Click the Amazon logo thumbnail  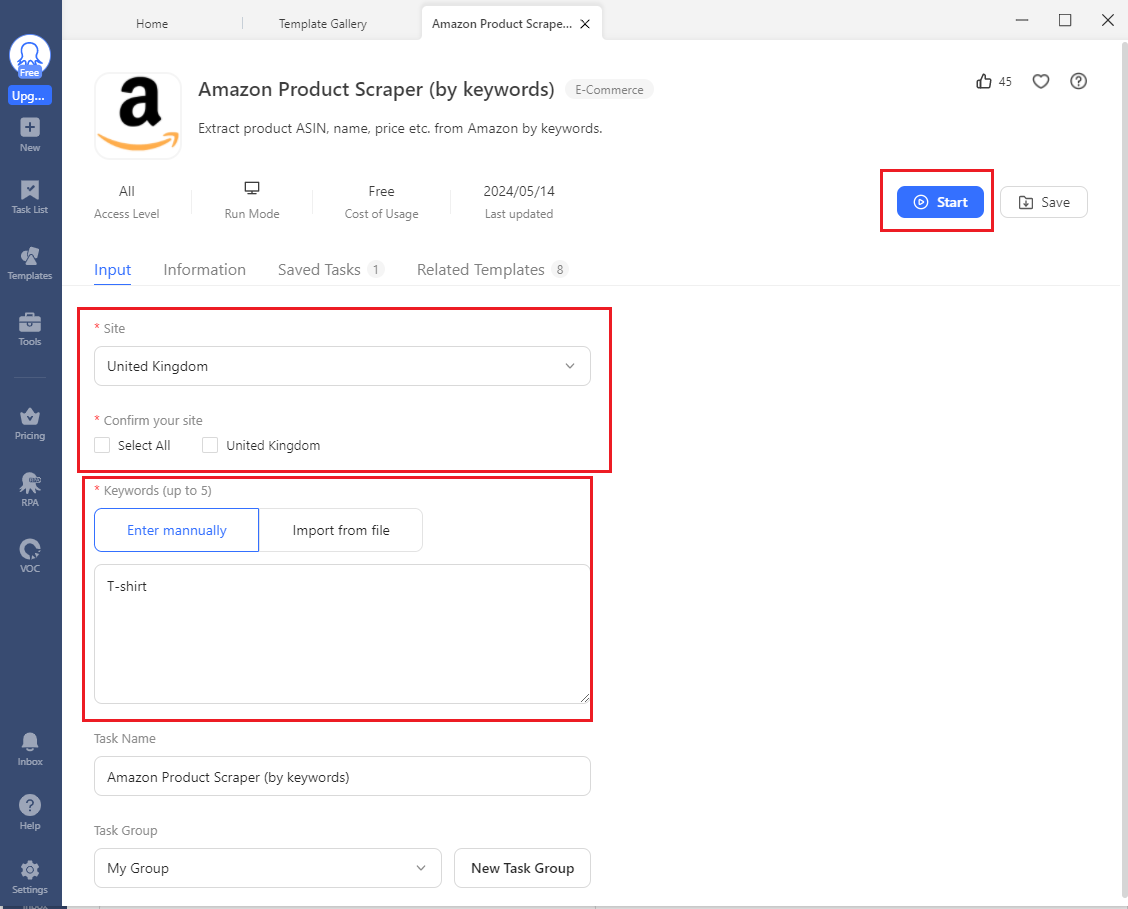tap(138, 115)
